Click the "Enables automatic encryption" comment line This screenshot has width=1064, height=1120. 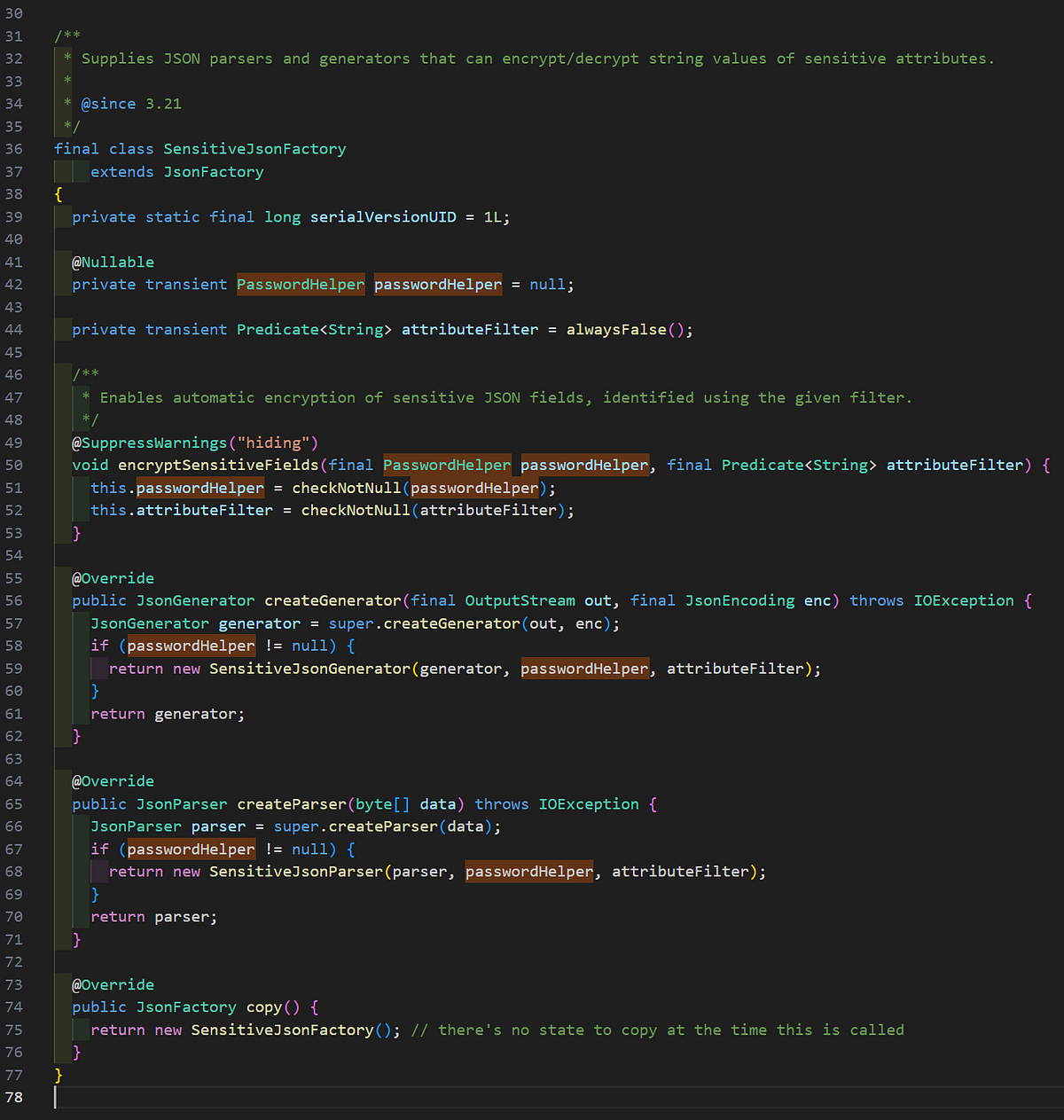505,398
